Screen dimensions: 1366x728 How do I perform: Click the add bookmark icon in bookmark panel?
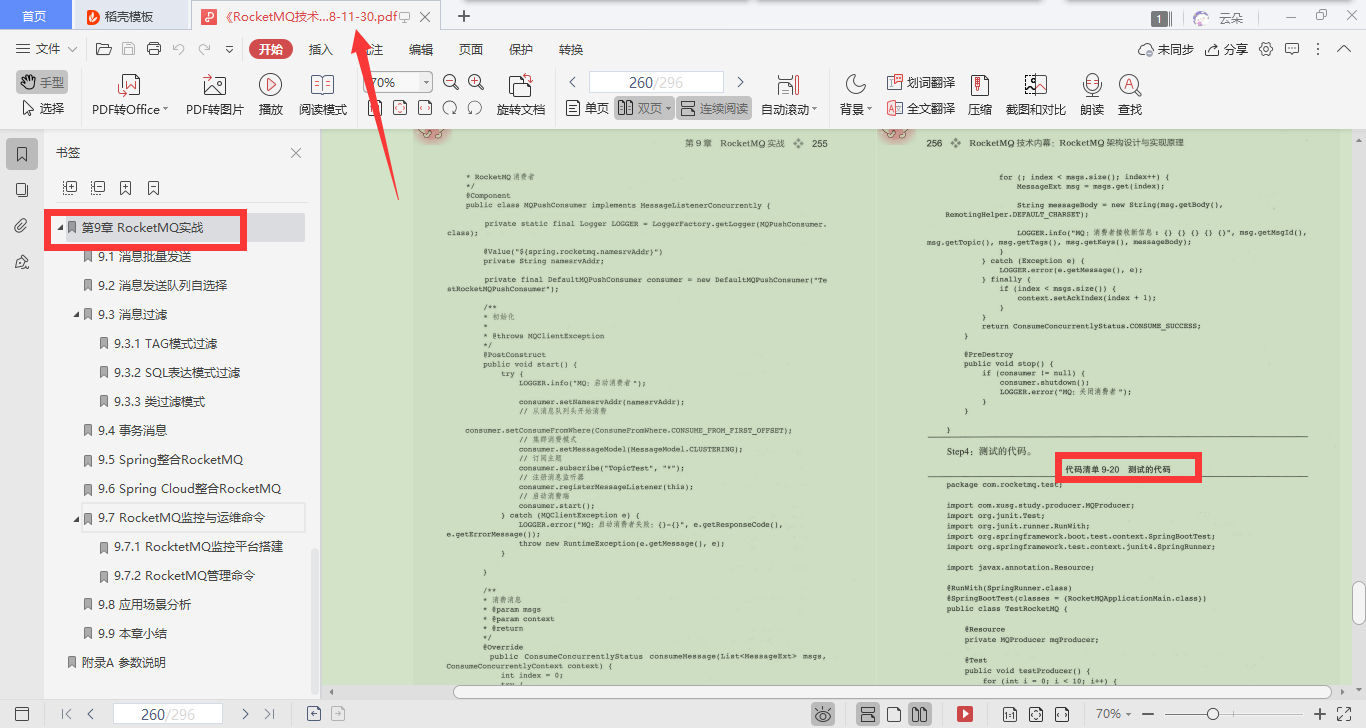[126, 187]
